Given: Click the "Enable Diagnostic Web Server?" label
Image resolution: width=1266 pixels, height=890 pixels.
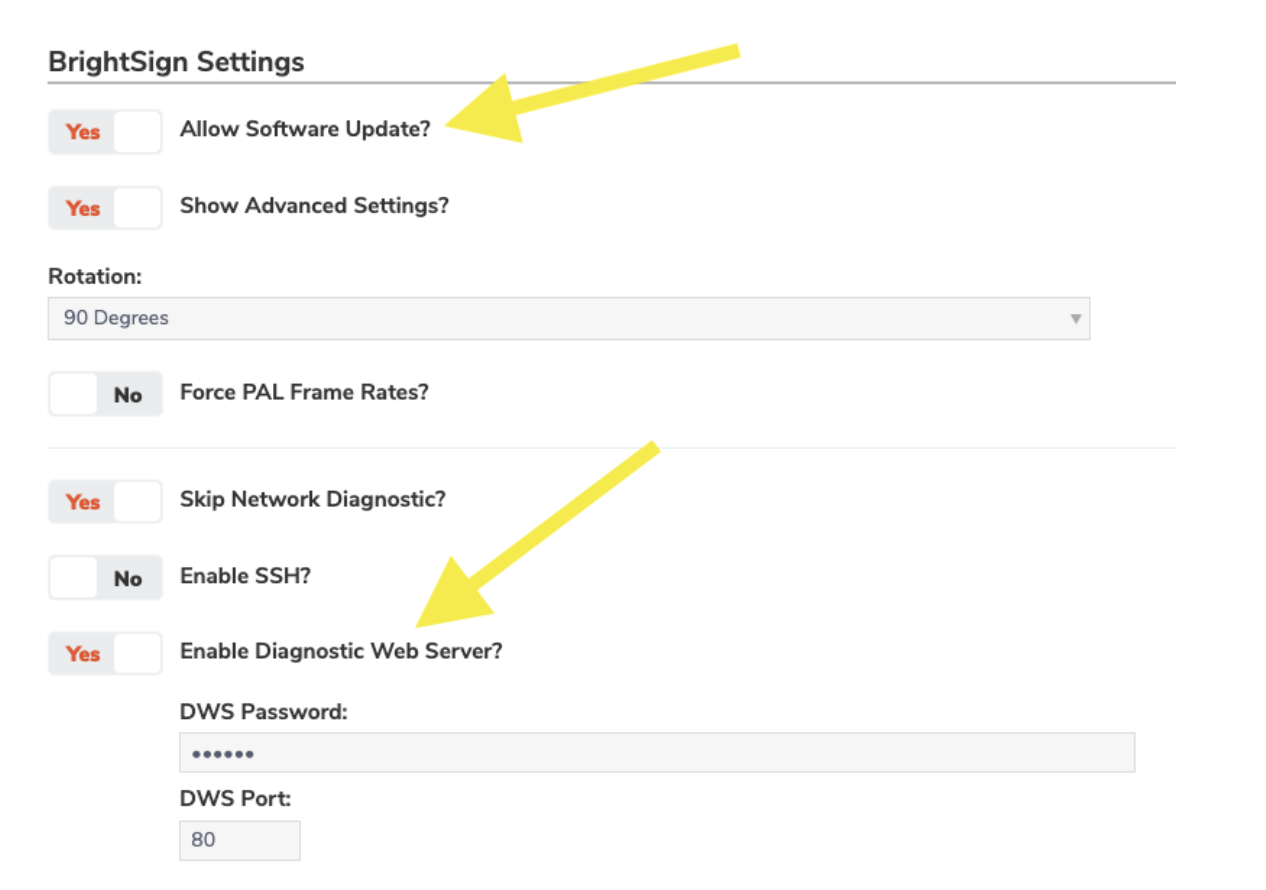Looking at the screenshot, I should pyautogui.click(x=341, y=651).
